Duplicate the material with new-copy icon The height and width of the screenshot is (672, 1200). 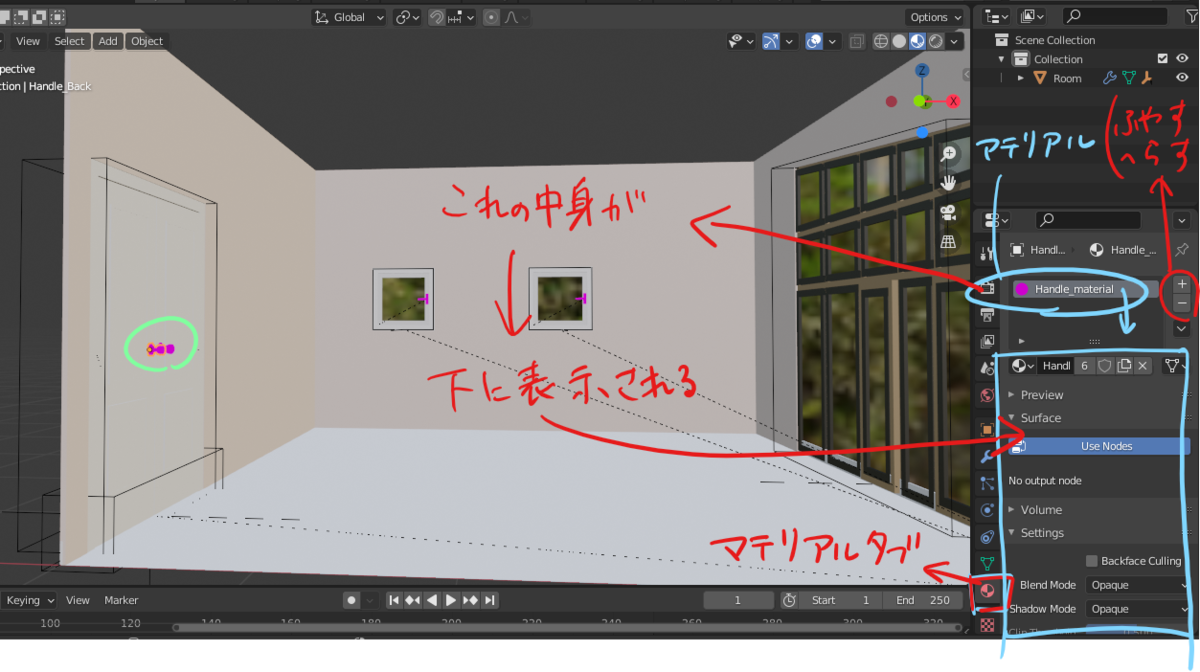coord(1124,366)
